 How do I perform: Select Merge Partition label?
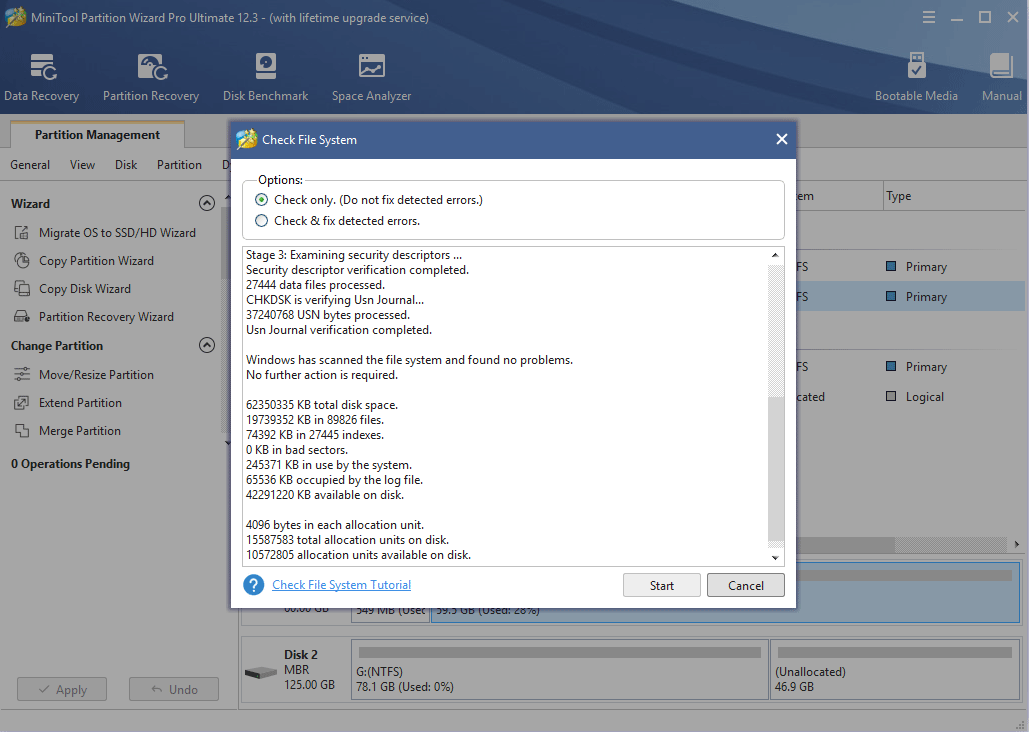[x=79, y=431]
